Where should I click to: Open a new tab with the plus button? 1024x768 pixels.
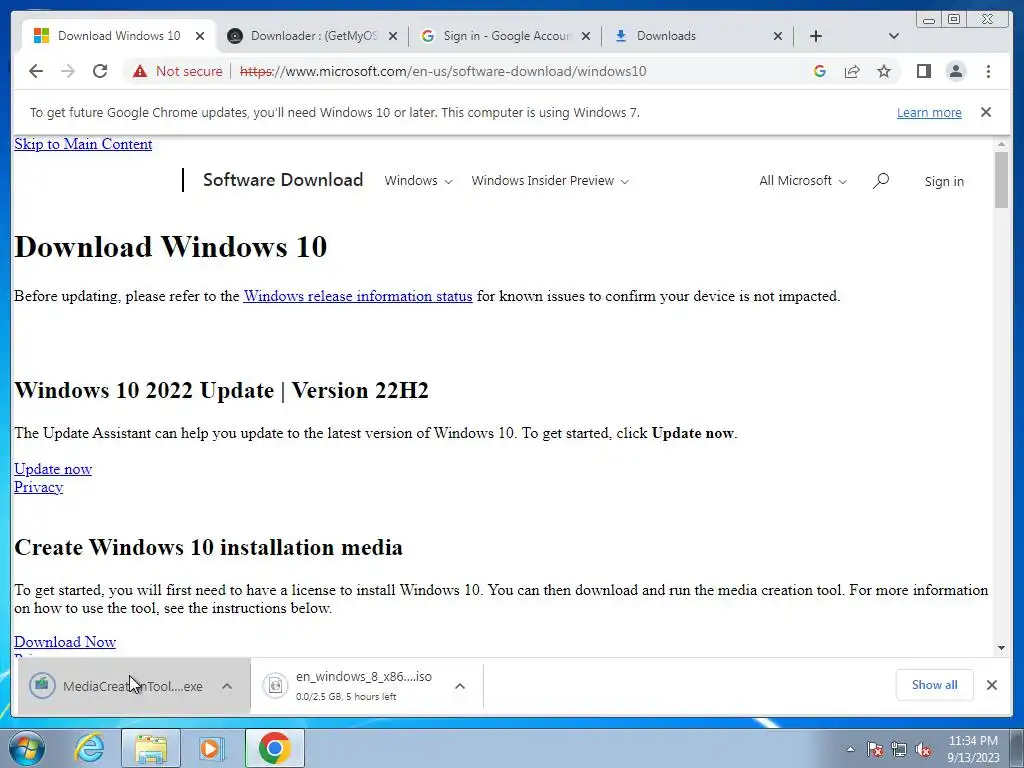[x=816, y=36]
